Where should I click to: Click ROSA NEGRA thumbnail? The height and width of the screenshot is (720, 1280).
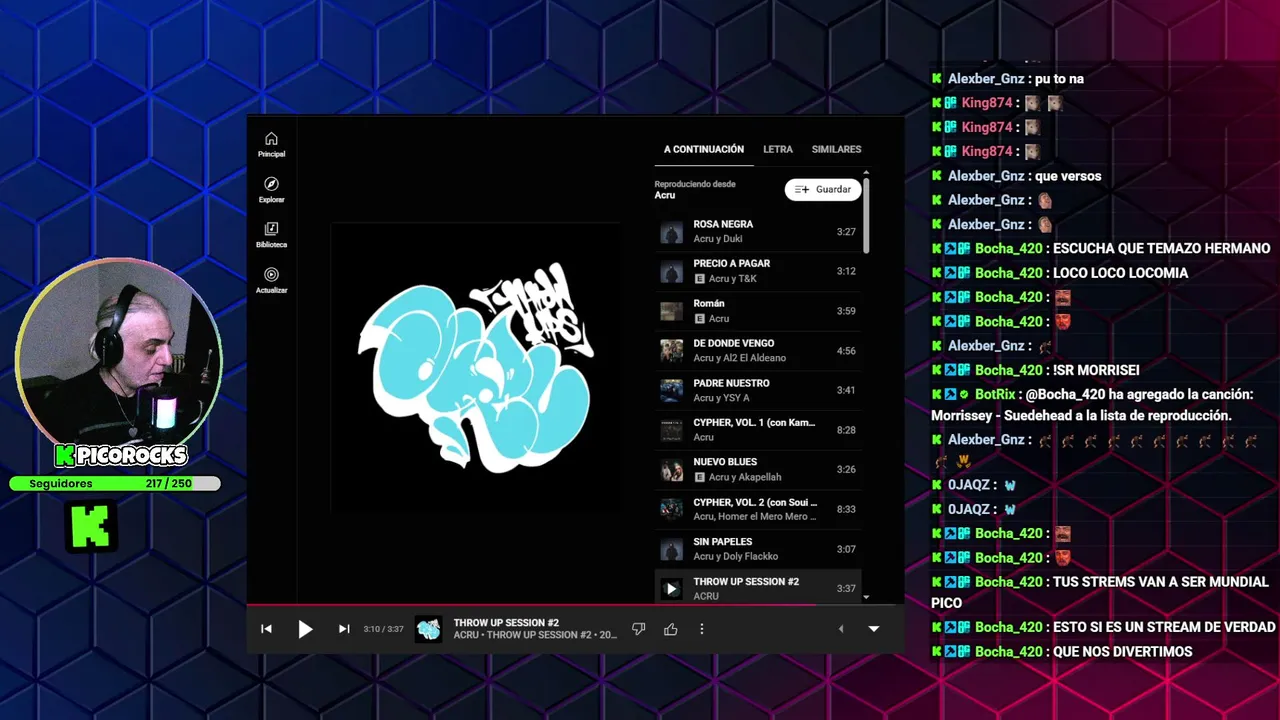coord(672,232)
